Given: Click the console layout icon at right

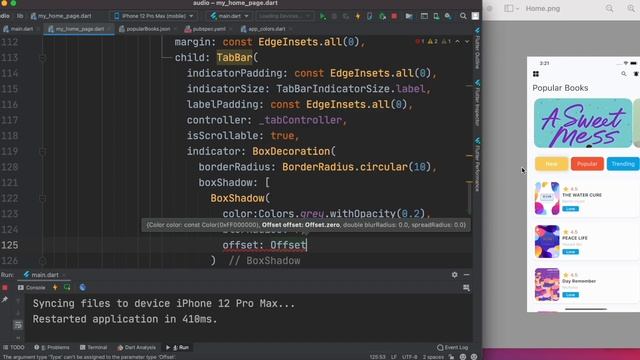Looking at the screenshot, I should (466, 288).
